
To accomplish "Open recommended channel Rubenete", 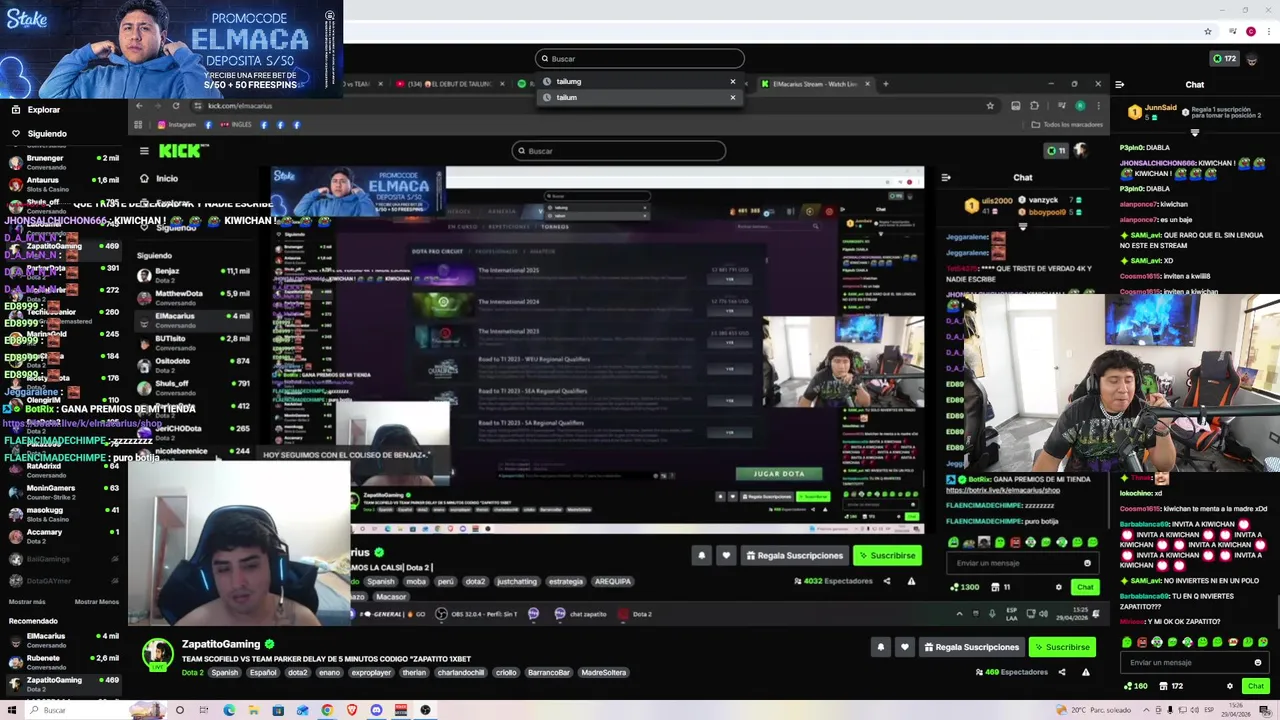I will coord(64,662).
